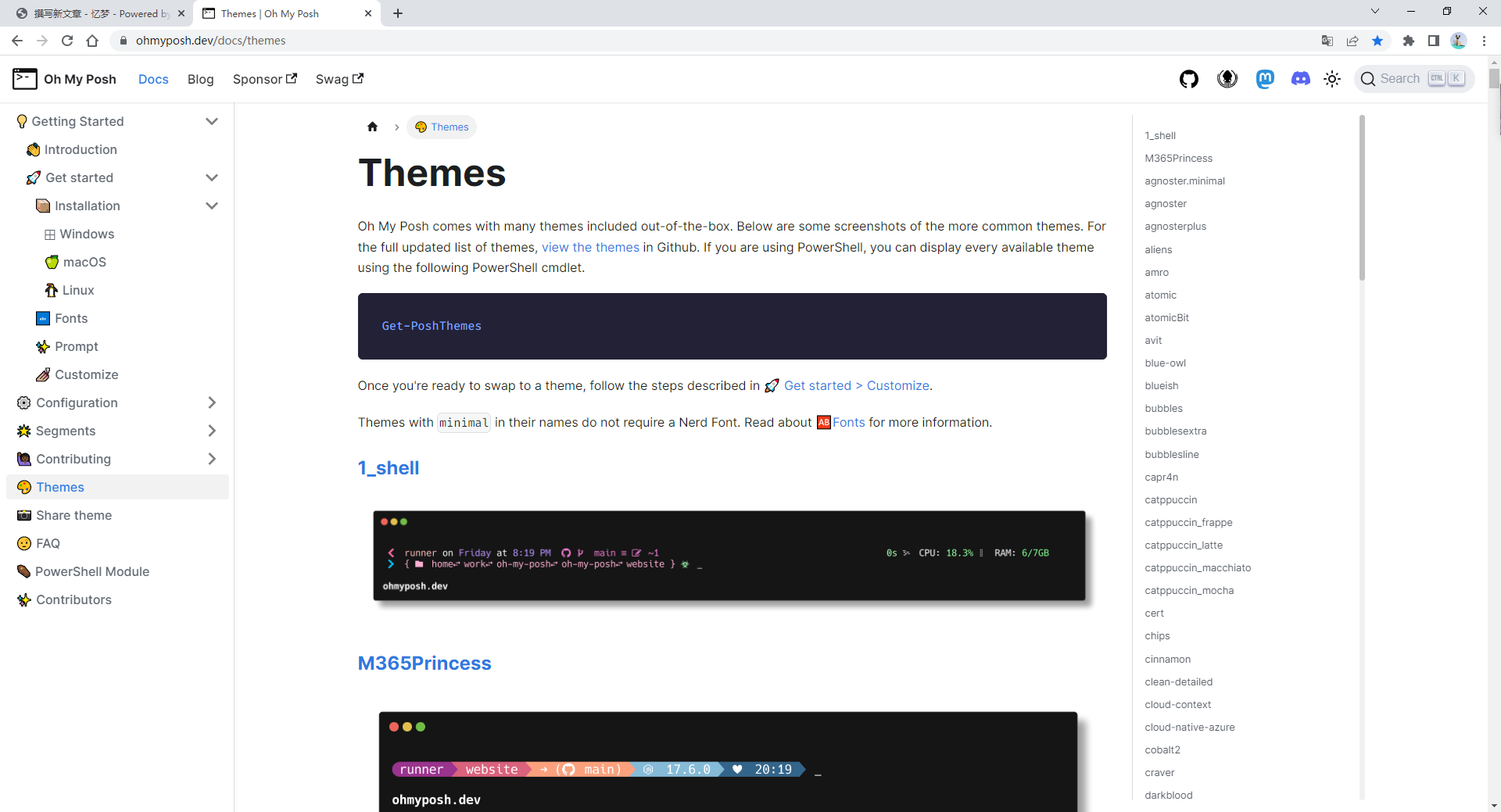The height and width of the screenshot is (812, 1501).
Task: Switch to the first browser tab
Action: (x=100, y=13)
